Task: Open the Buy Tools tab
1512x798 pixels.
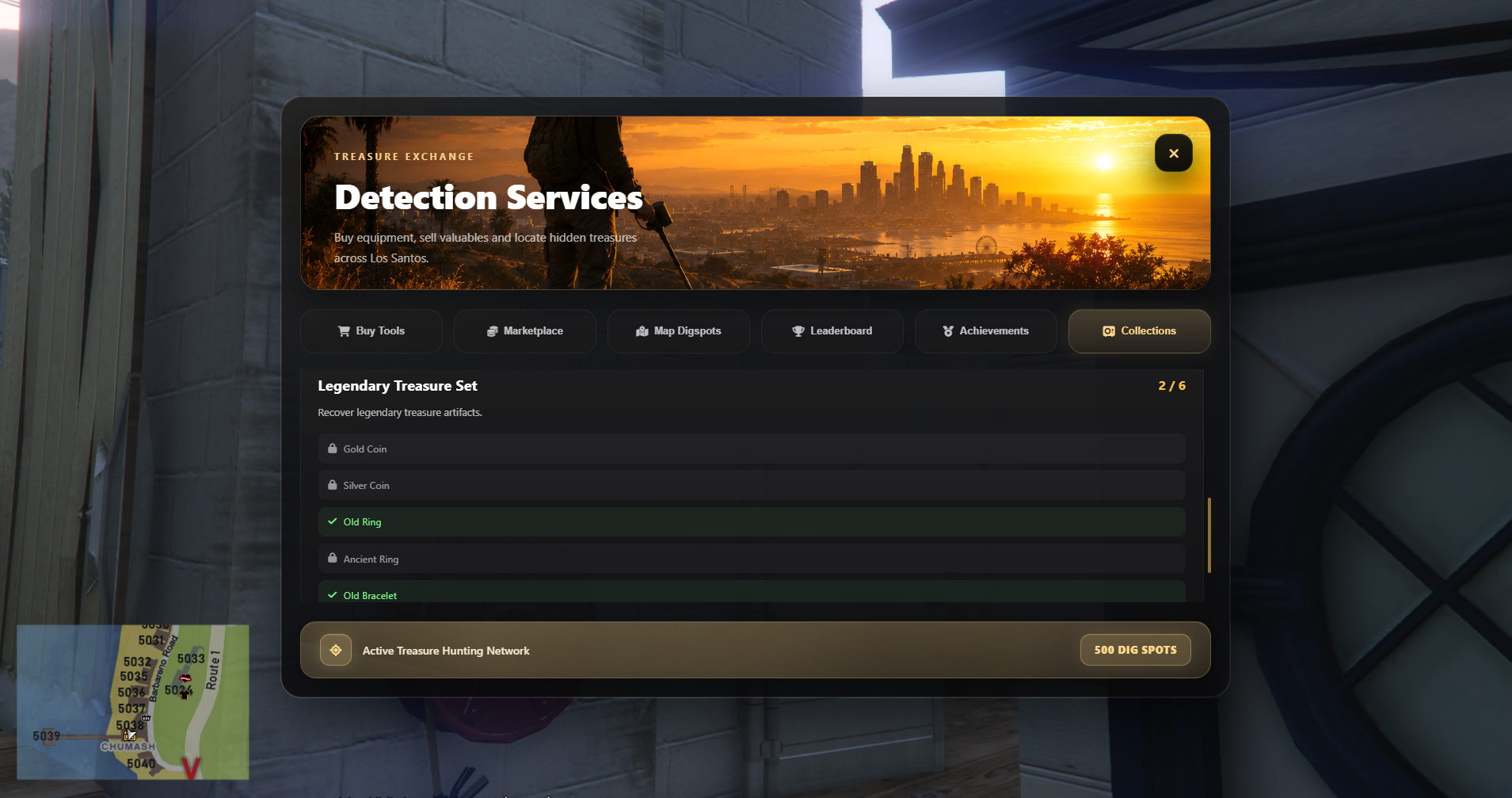Action: click(x=371, y=331)
